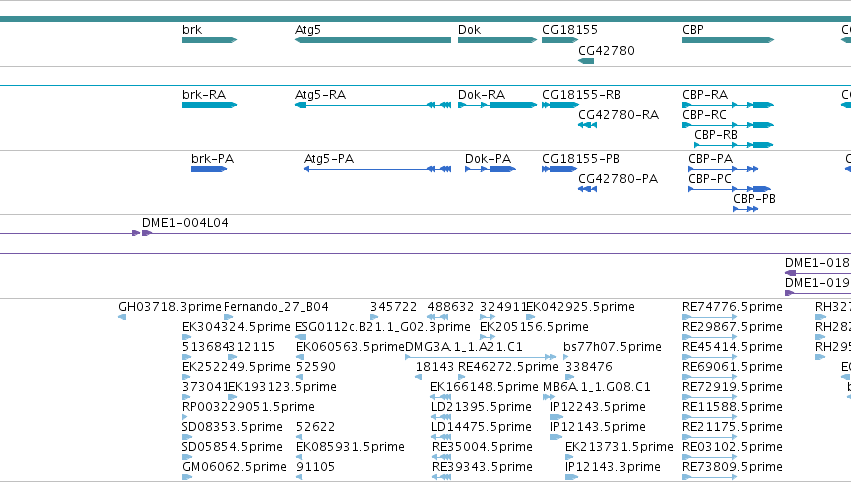Click the Fernando_27_B04 EST label

[276, 307]
